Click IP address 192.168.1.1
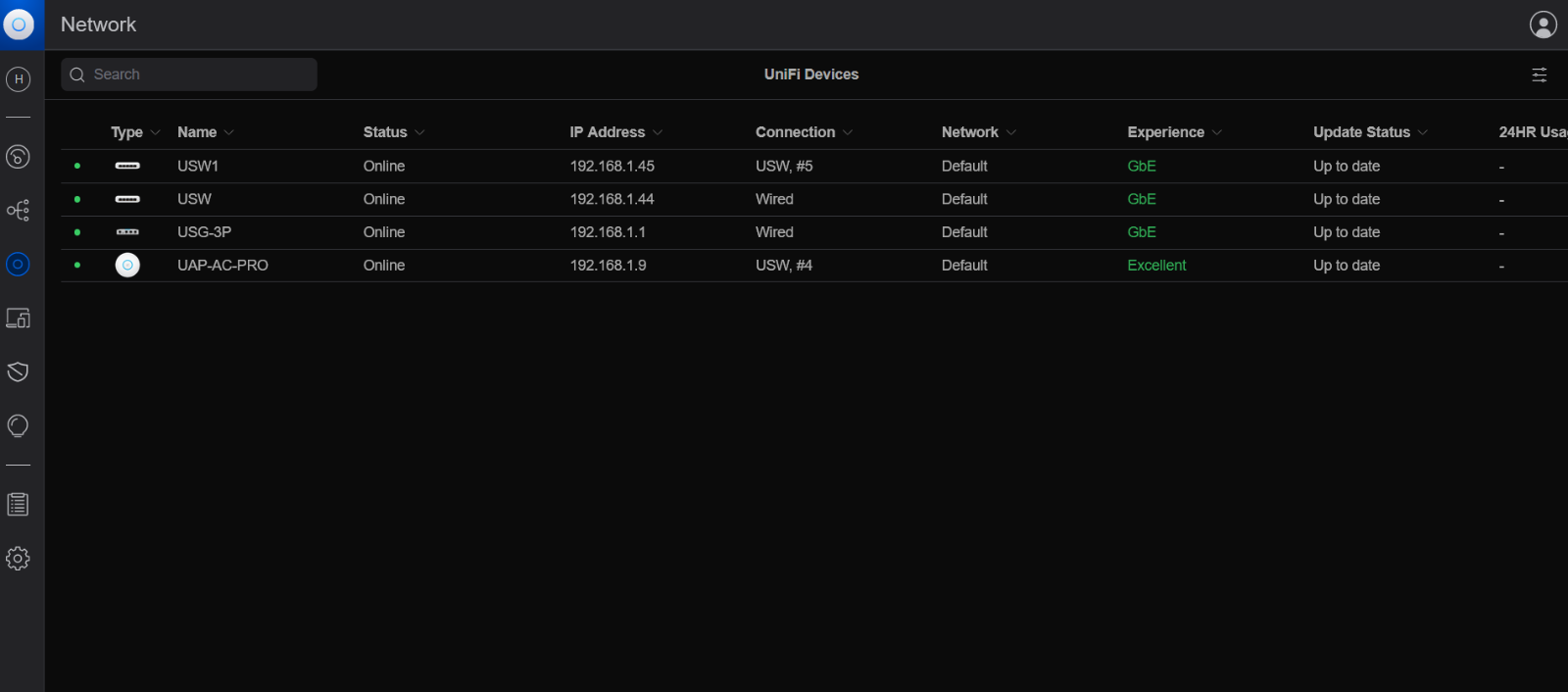 (x=608, y=232)
